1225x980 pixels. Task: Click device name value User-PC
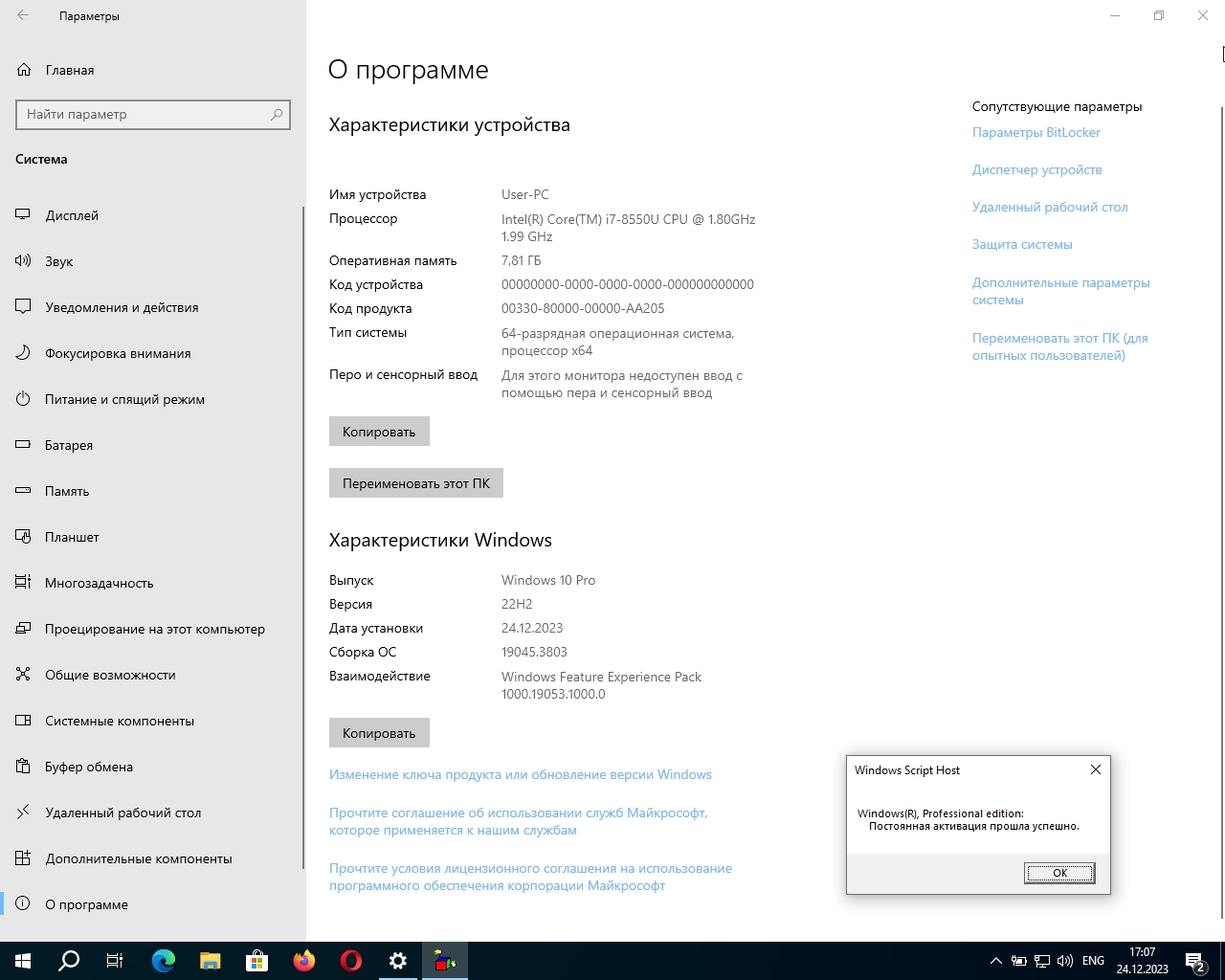click(525, 194)
